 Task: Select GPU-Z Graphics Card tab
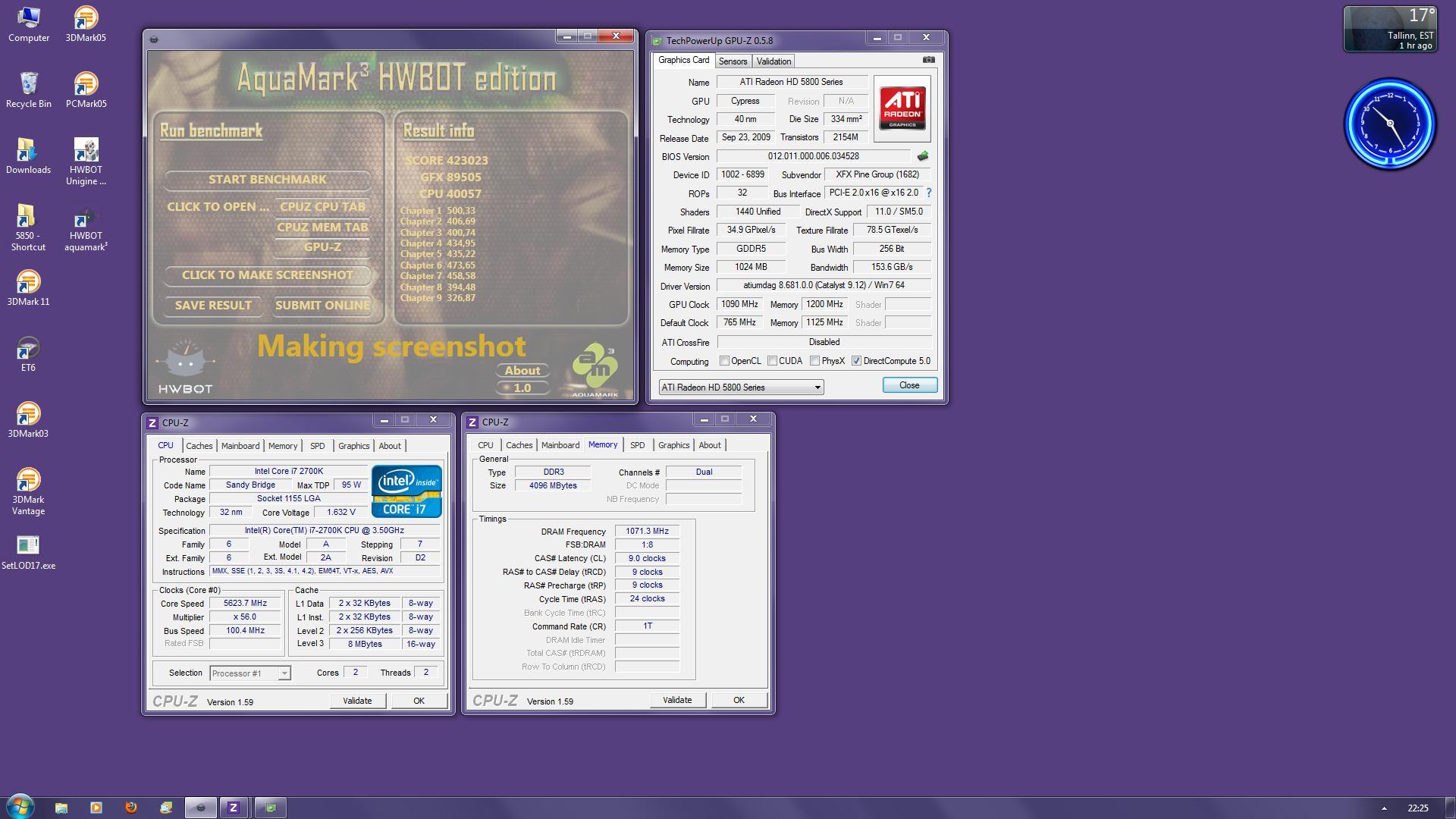click(x=683, y=60)
